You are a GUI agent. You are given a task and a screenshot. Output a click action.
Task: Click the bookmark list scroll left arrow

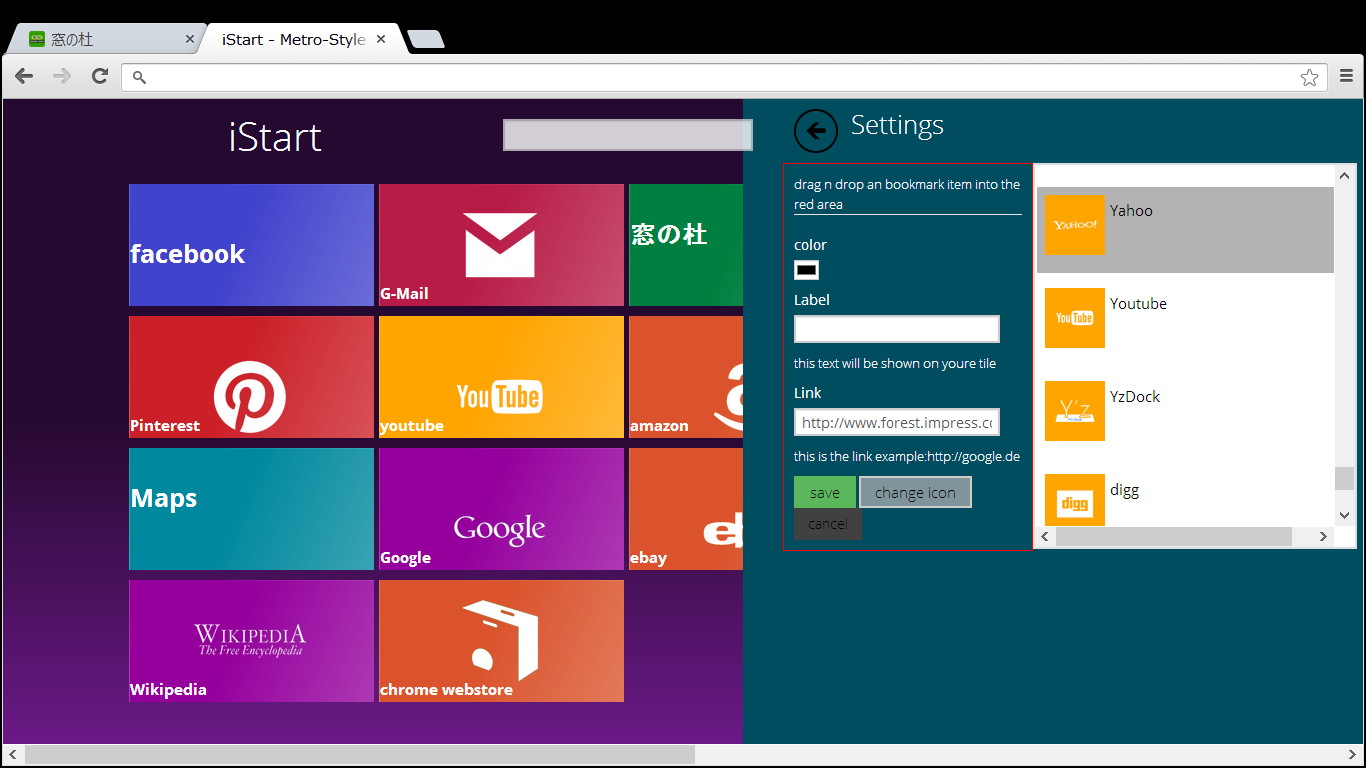1046,537
